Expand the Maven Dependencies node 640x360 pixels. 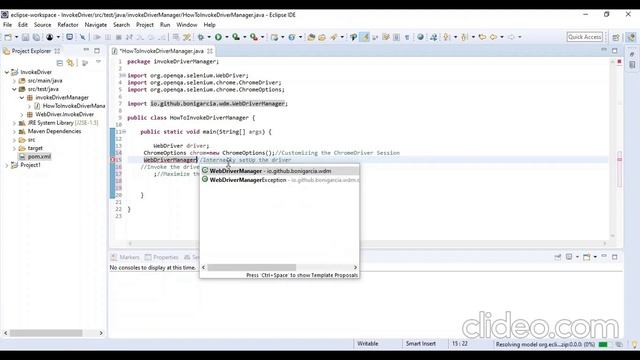click(x=14, y=131)
